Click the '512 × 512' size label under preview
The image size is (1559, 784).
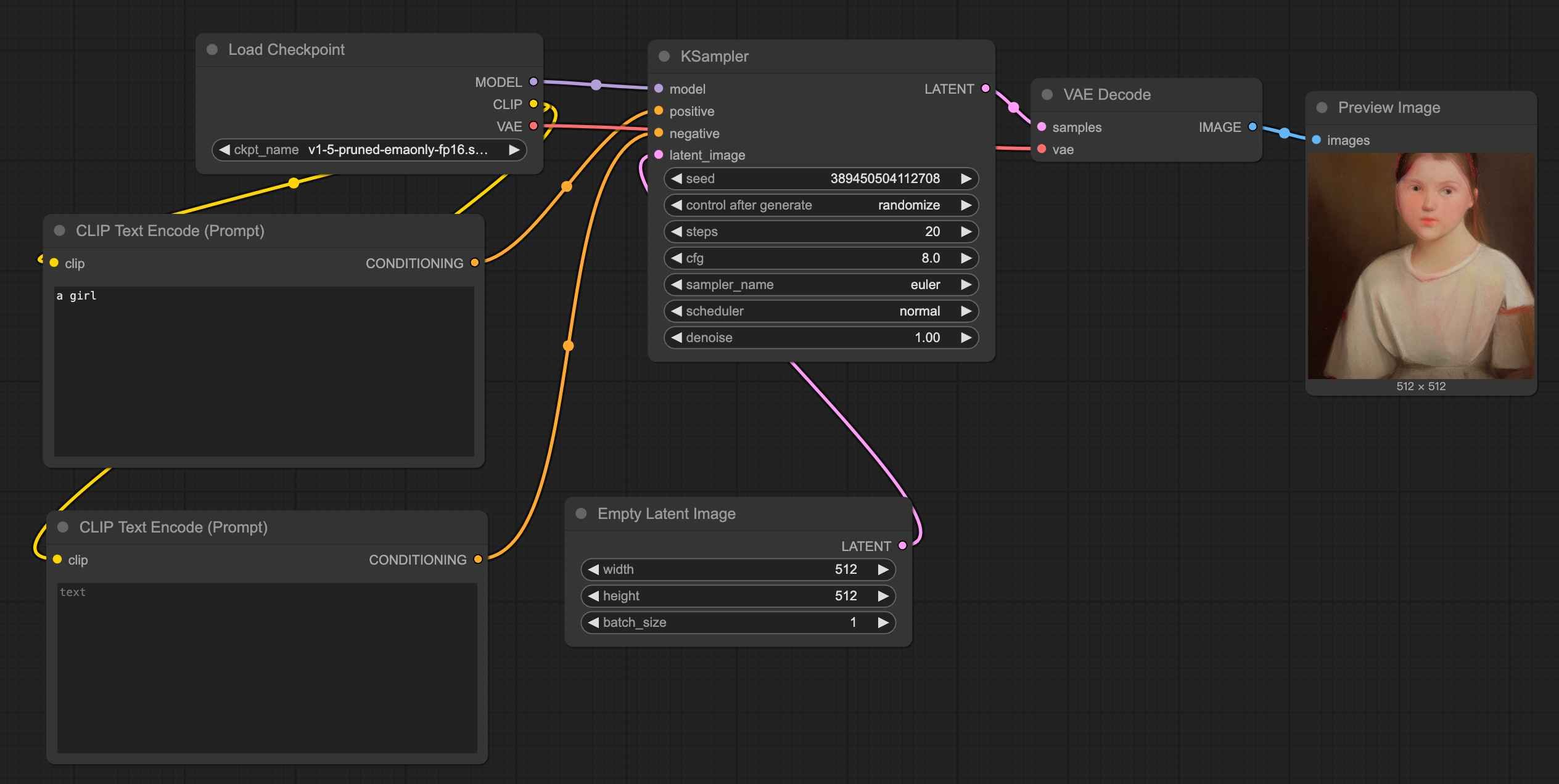click(x=1421, y=386)
